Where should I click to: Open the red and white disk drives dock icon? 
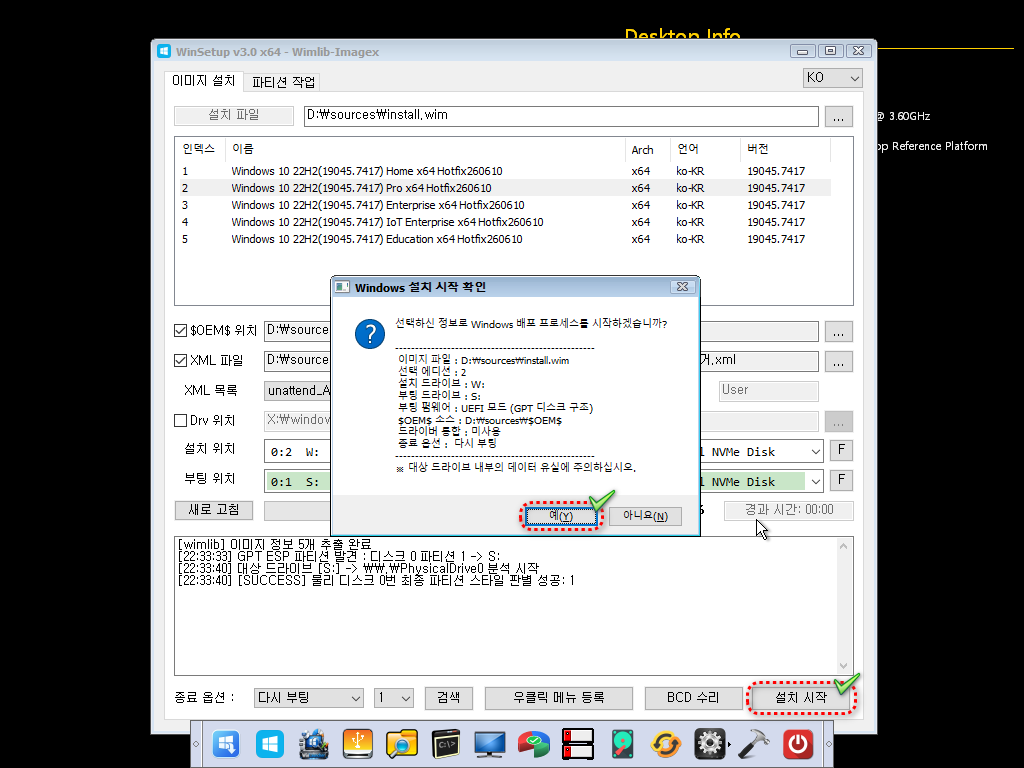pyautogui.click(x=578, y=744)
